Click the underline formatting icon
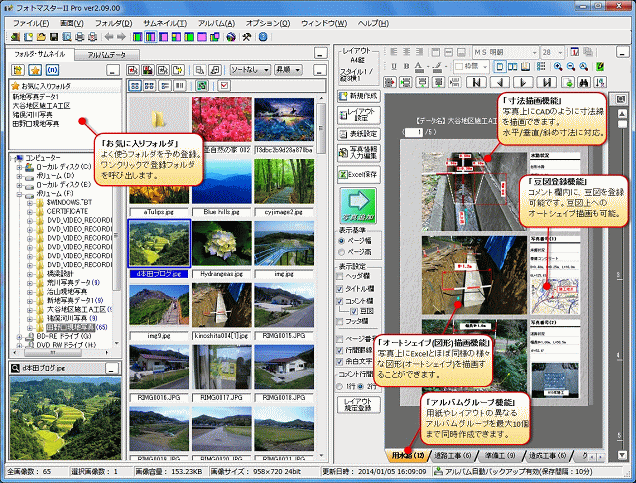The image size is (636, 483). [x=394, y=66]
